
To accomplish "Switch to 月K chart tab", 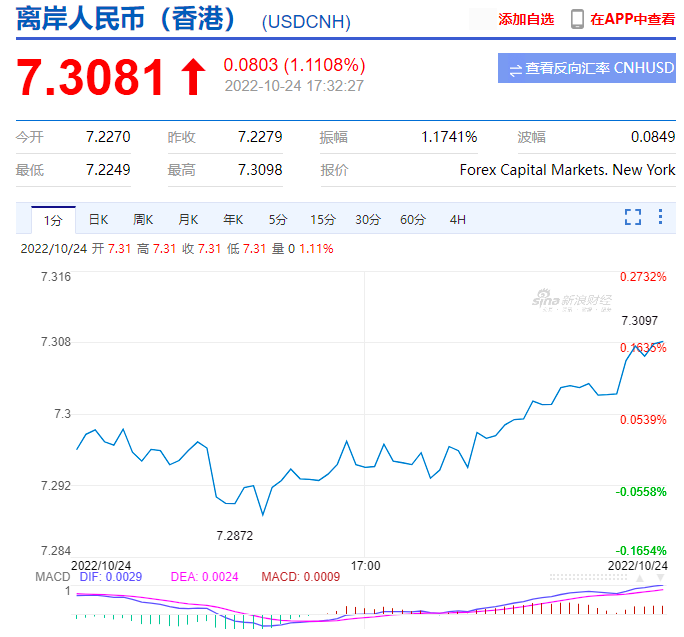I will [x=188, y=219].
